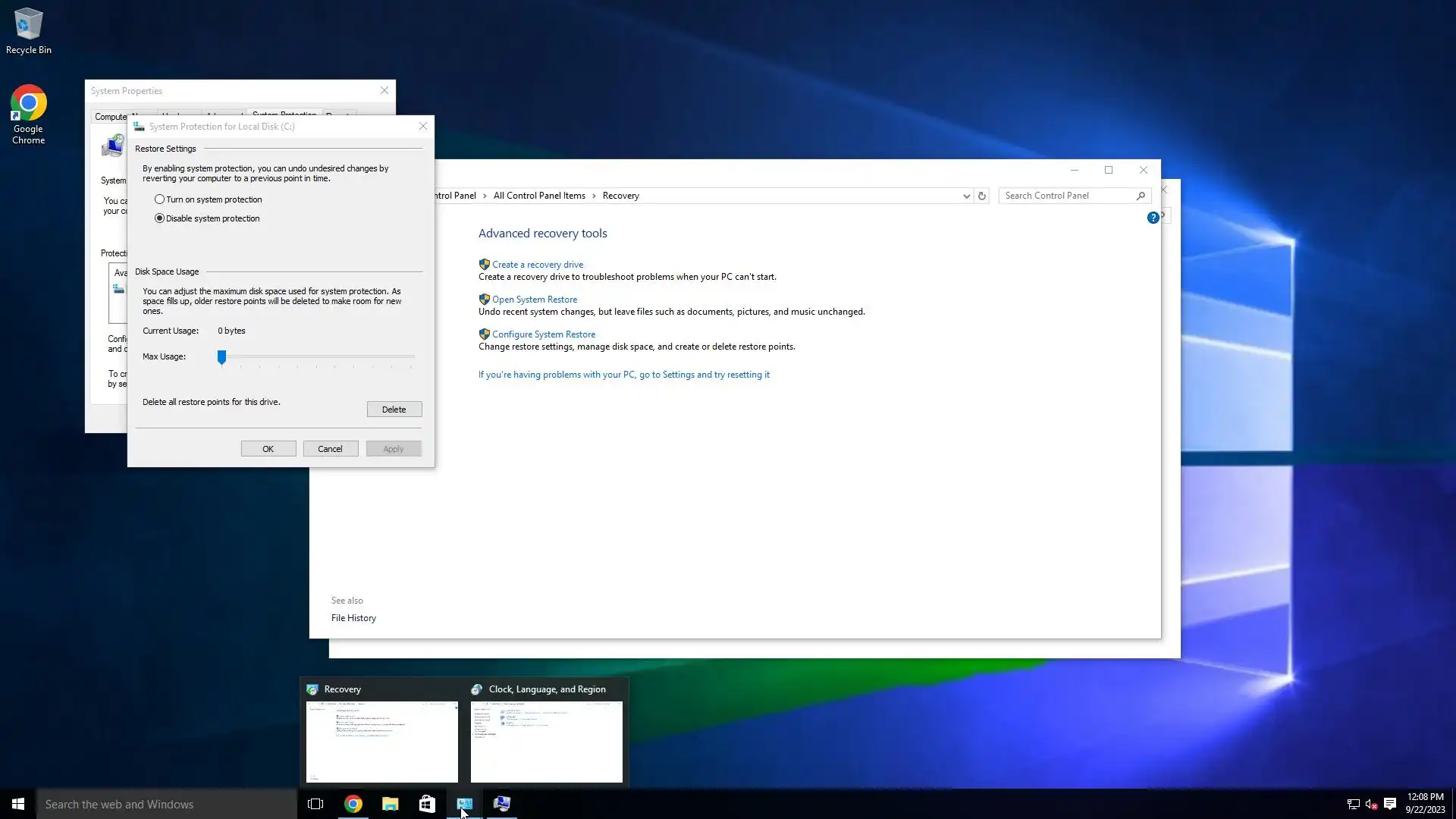
Task: Select the Clock, Language, and Region thumbnail
Action: pos(546,741)
